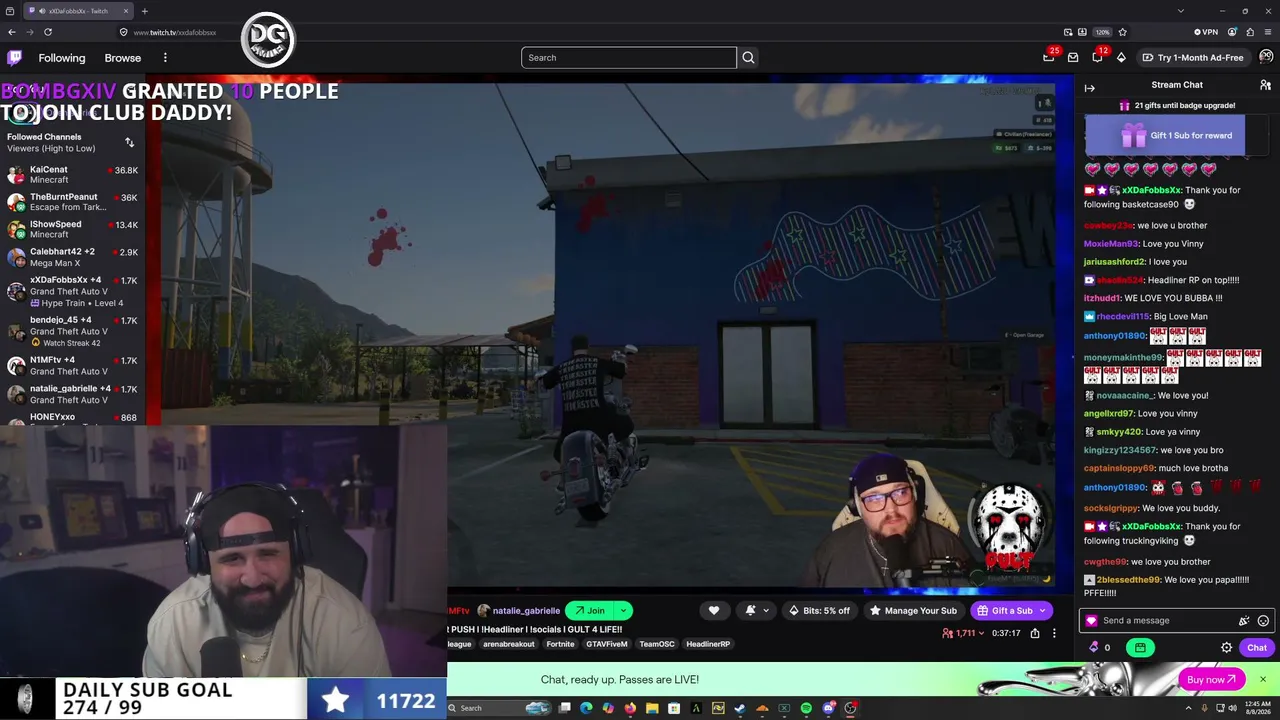Open the Get Bits diamond icon

click(x=1121, y=58)
